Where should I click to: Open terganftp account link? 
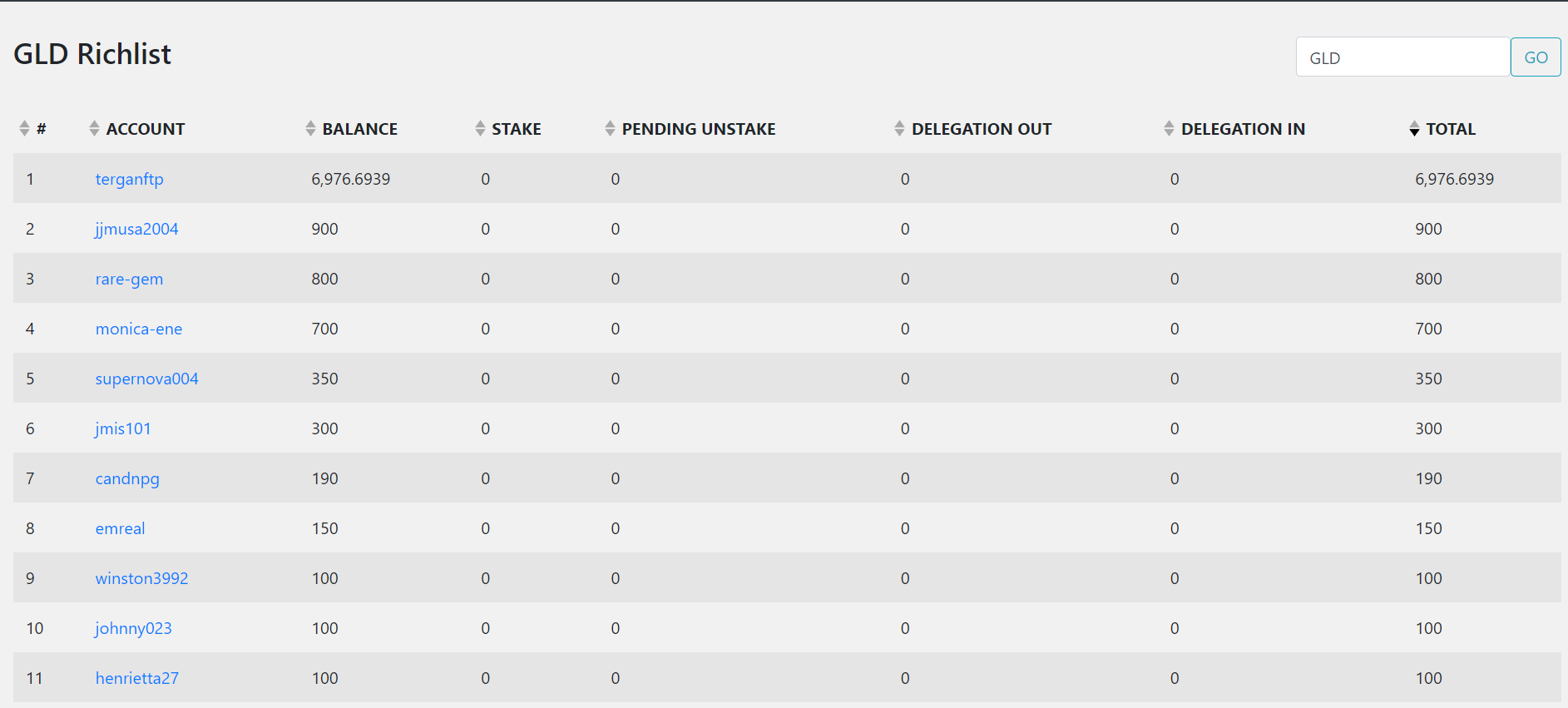130,179
